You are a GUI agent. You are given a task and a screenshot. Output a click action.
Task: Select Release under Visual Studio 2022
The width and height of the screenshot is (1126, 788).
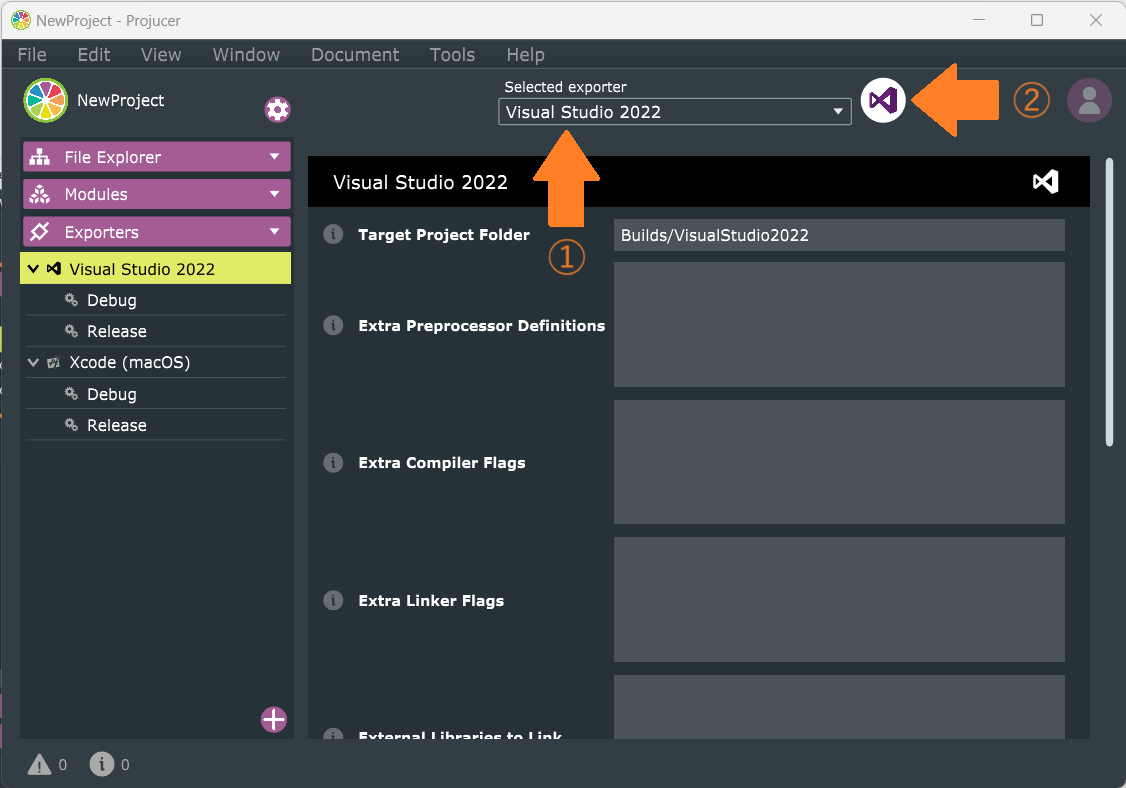(x=155, y=331)
